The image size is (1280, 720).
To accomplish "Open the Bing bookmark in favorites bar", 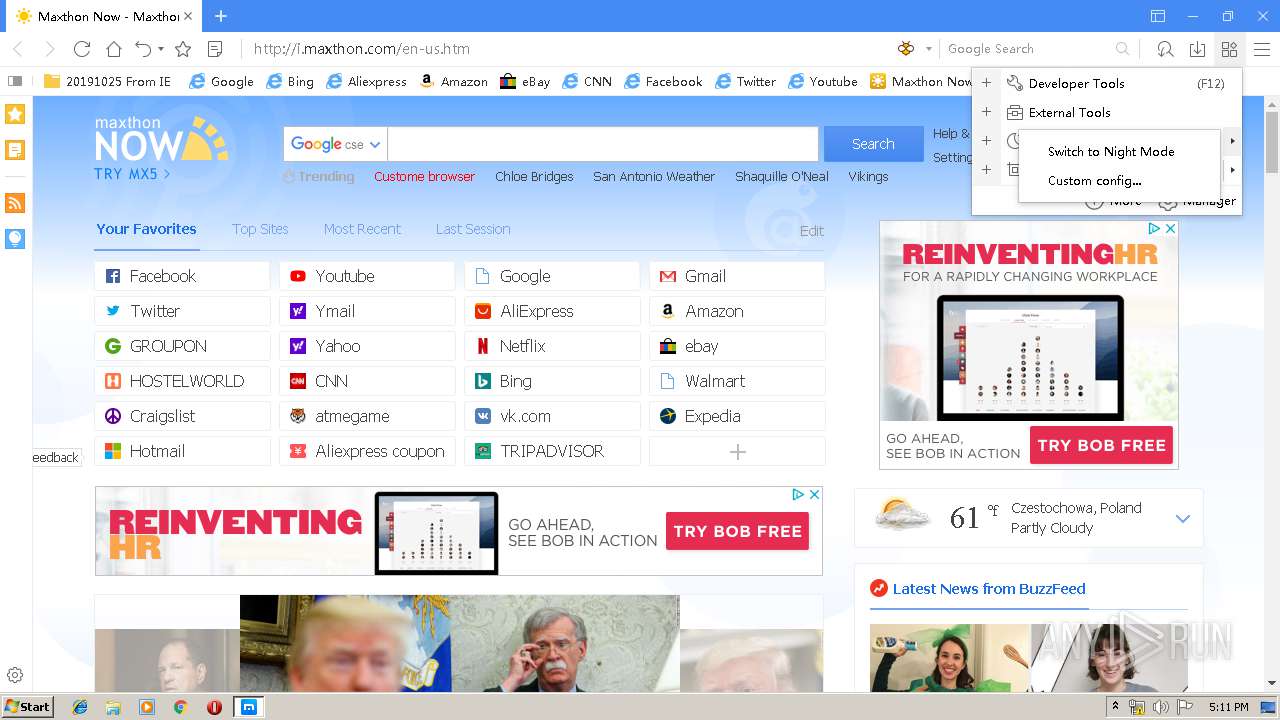I will pos(290,82).
